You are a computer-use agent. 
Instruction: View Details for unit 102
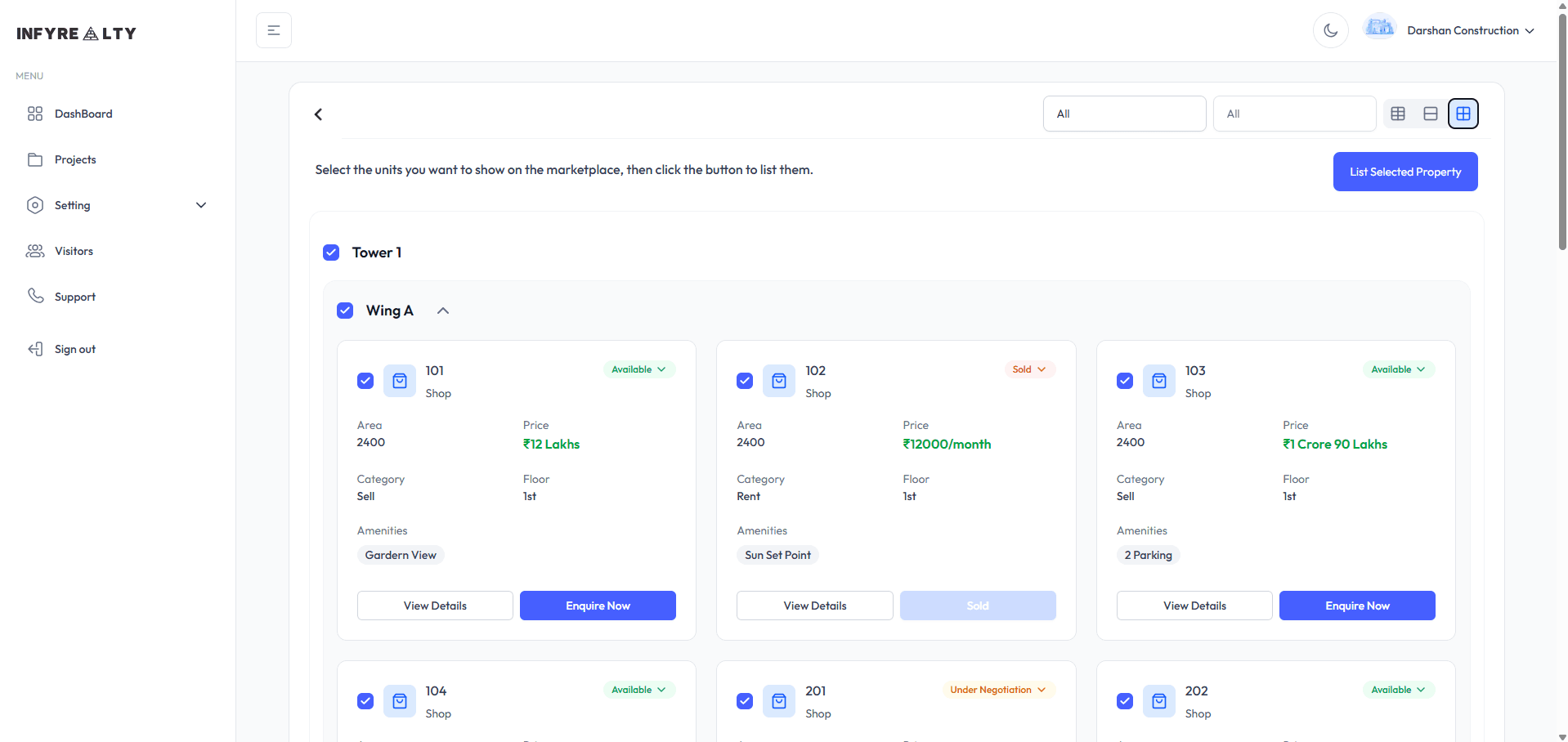(815, 606)
